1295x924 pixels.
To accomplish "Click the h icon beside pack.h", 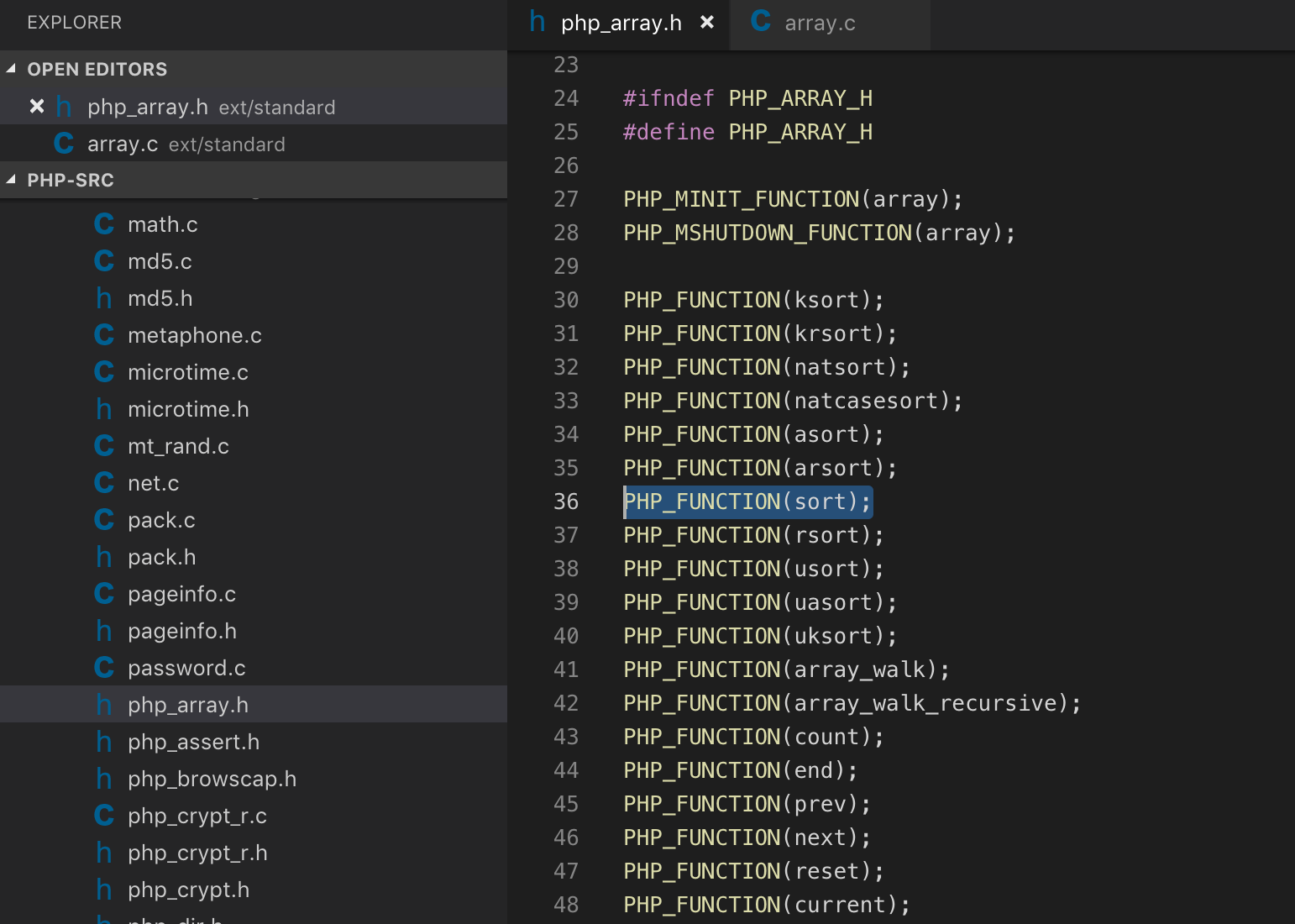I will click(104, 557).
